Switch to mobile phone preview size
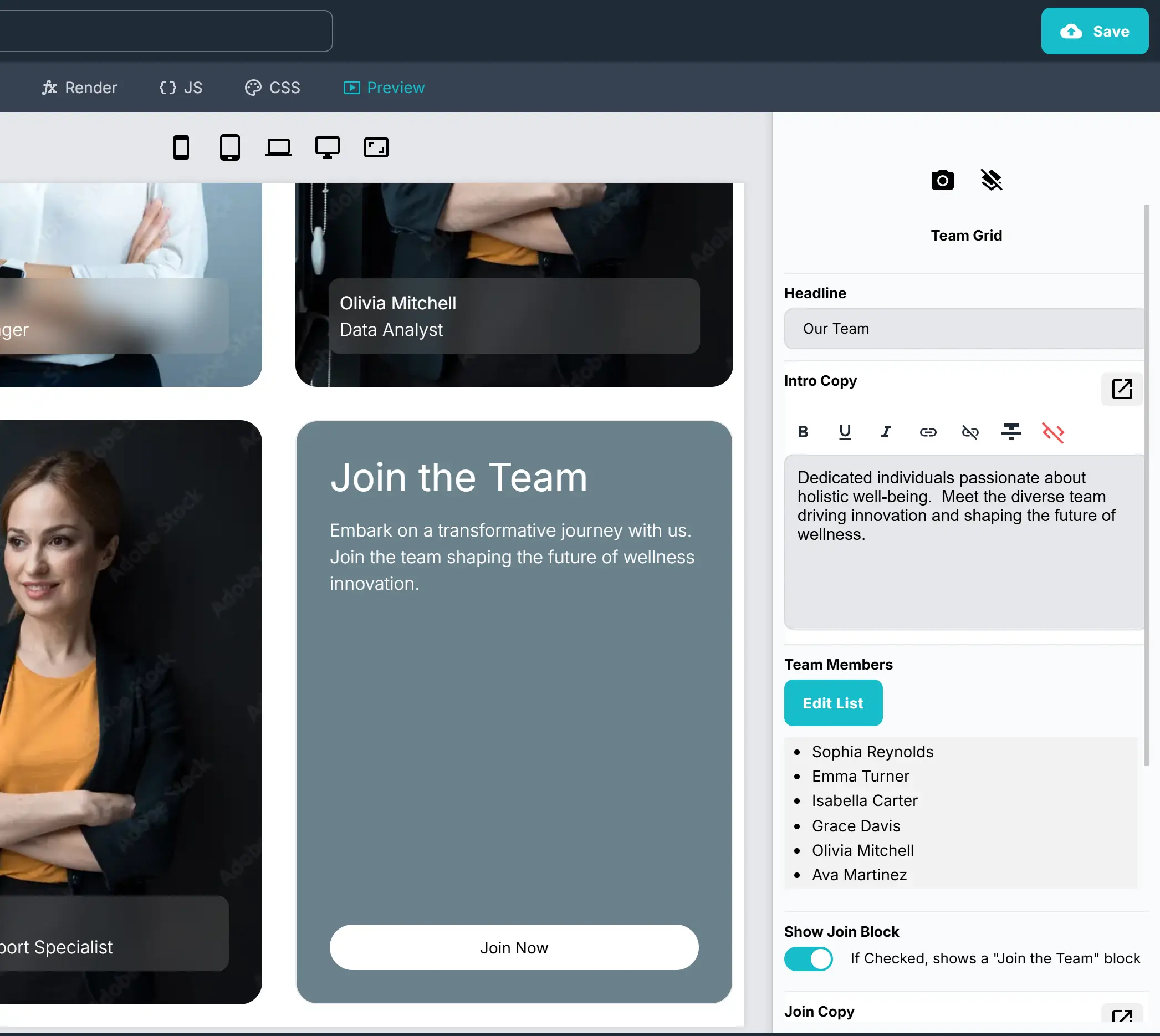The image size is (1160, 1036). tap(181, 147)
